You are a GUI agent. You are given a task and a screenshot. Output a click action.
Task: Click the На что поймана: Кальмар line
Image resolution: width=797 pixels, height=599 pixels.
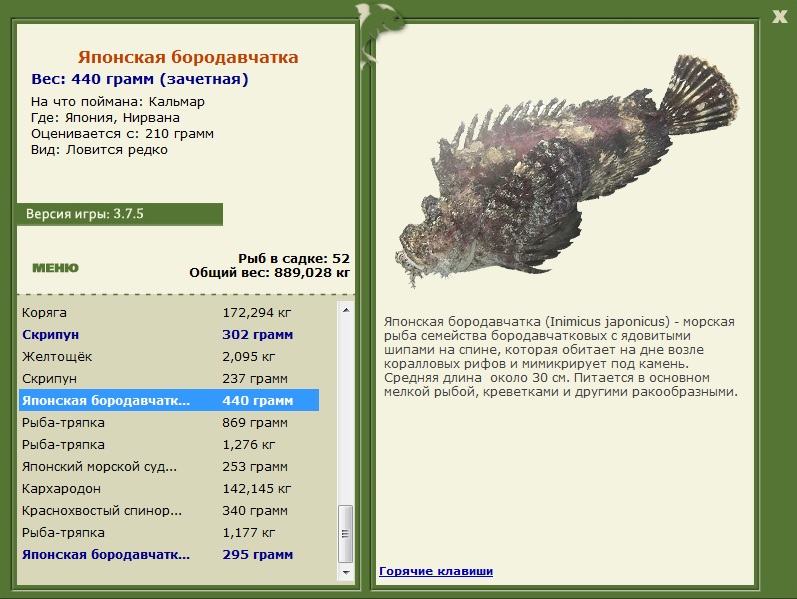pyautogui.click(x=118, y=102)
